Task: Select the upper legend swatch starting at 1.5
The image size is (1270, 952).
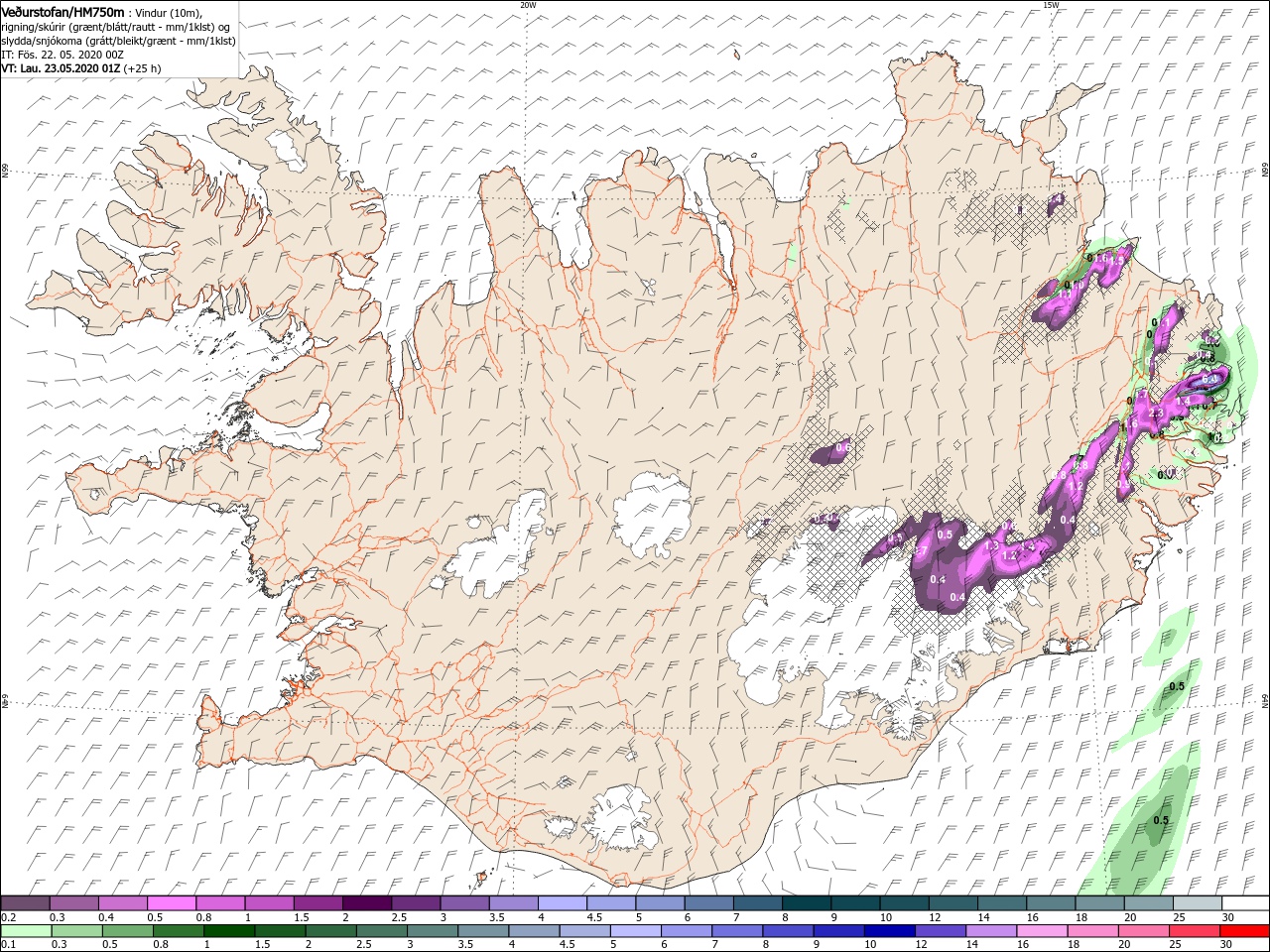Action: tap(317, 903)
